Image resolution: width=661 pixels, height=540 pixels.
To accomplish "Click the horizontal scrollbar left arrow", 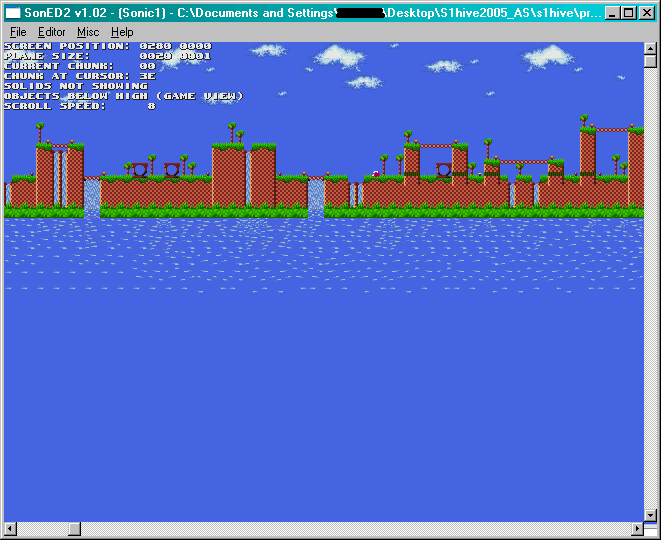I will click(11, 529).
